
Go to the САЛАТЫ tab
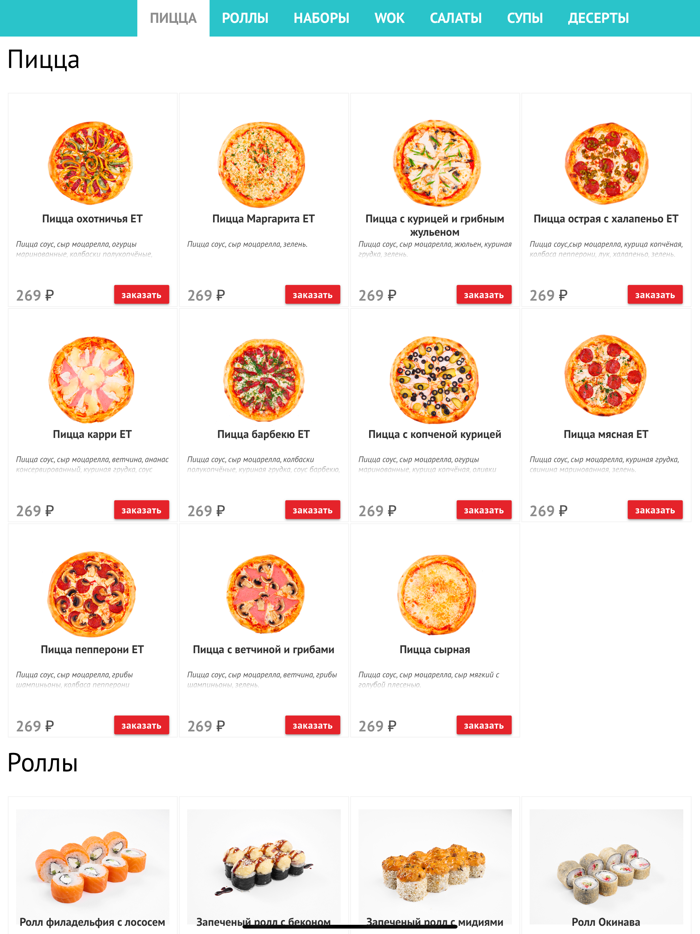tap(456, 18)
